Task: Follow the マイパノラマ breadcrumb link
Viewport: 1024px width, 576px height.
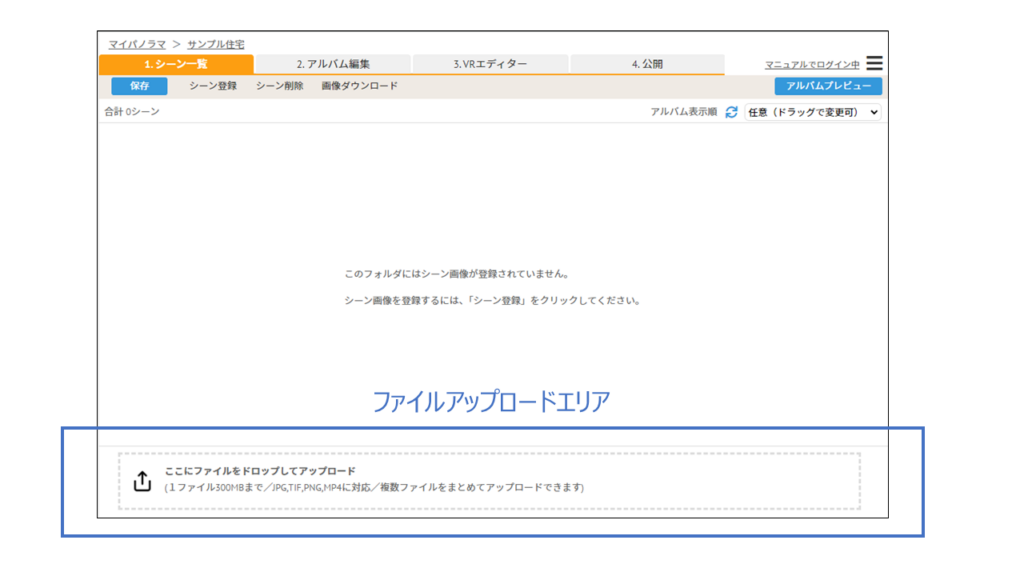Action: pyautogui.click(x=137, y=44)
